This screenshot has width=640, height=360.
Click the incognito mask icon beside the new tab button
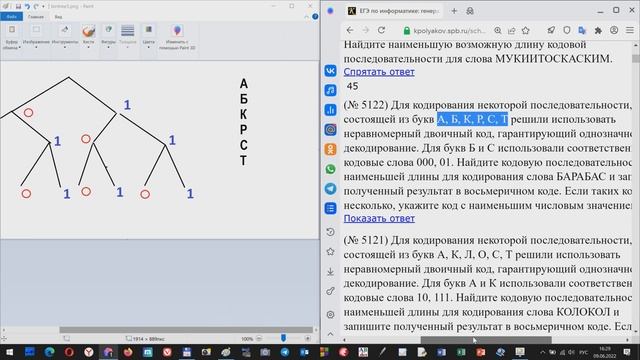tap(470, 11)
